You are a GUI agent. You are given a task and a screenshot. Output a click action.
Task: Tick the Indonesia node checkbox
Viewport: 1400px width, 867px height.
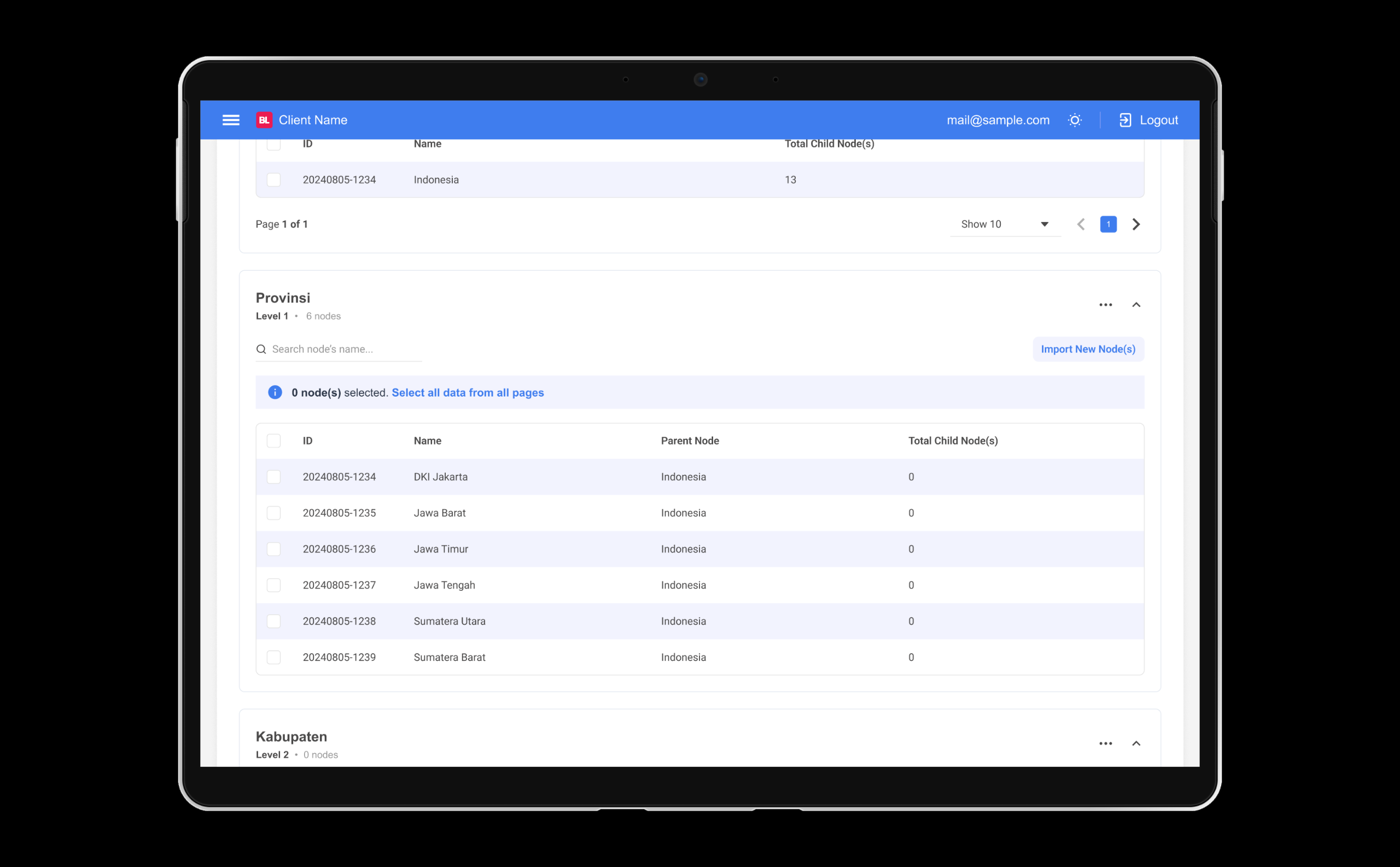274,179
